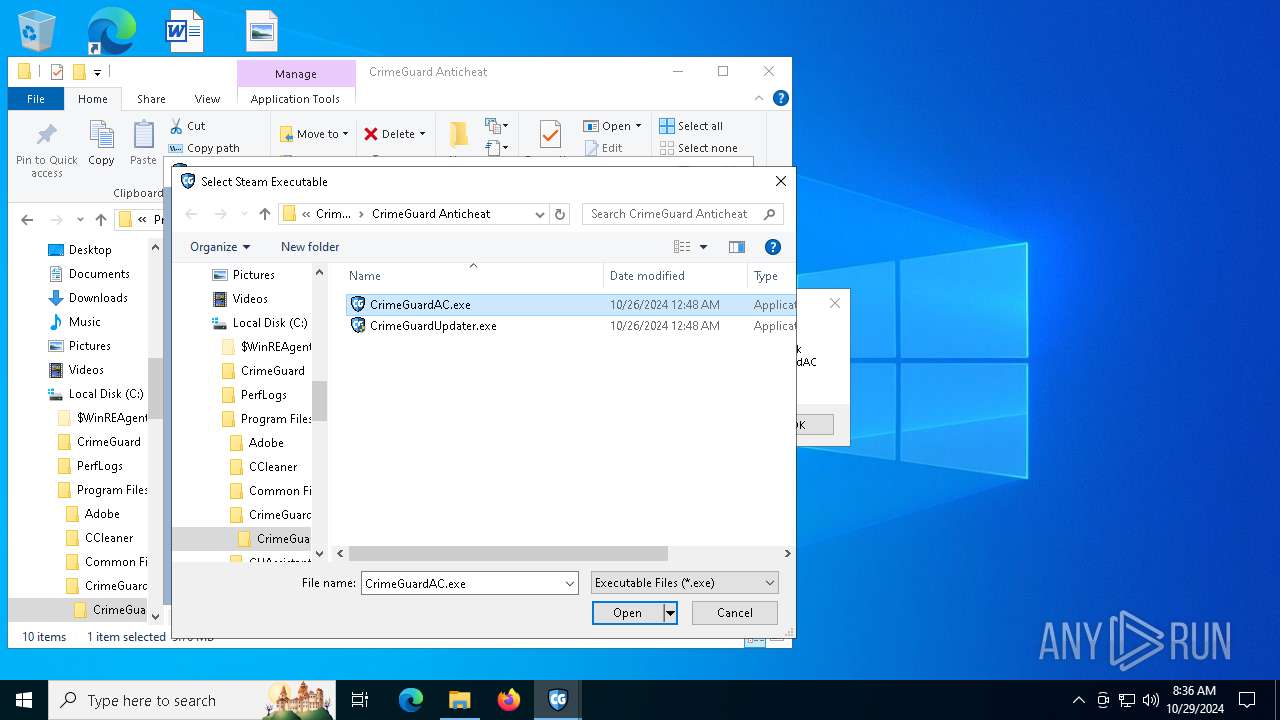Open Move to dropdown in Explorer ribbon
This screenshot has height=720, width=1280.
tap(314, 133)
